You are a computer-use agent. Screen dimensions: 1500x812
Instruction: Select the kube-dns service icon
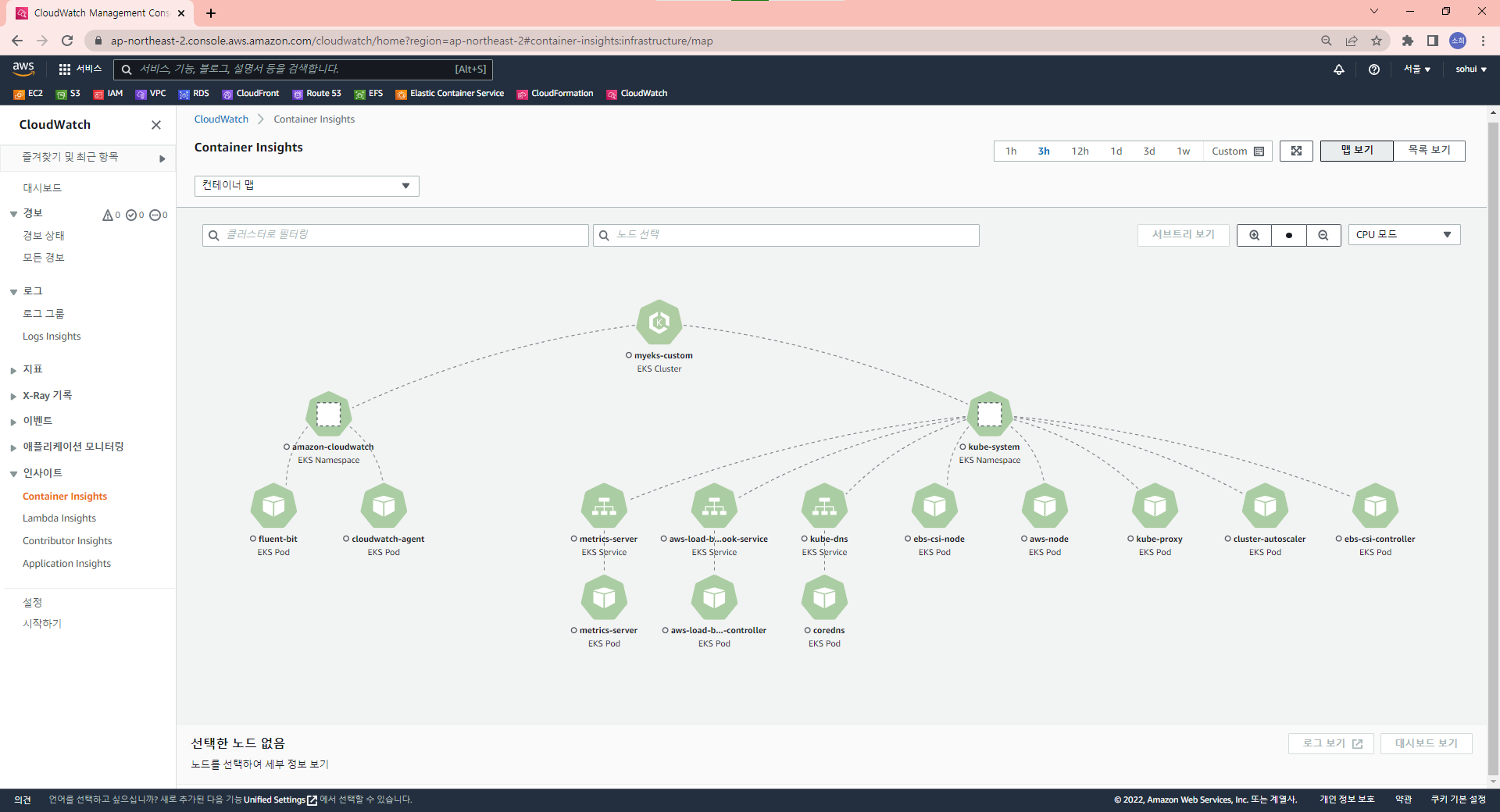point(824,506)
